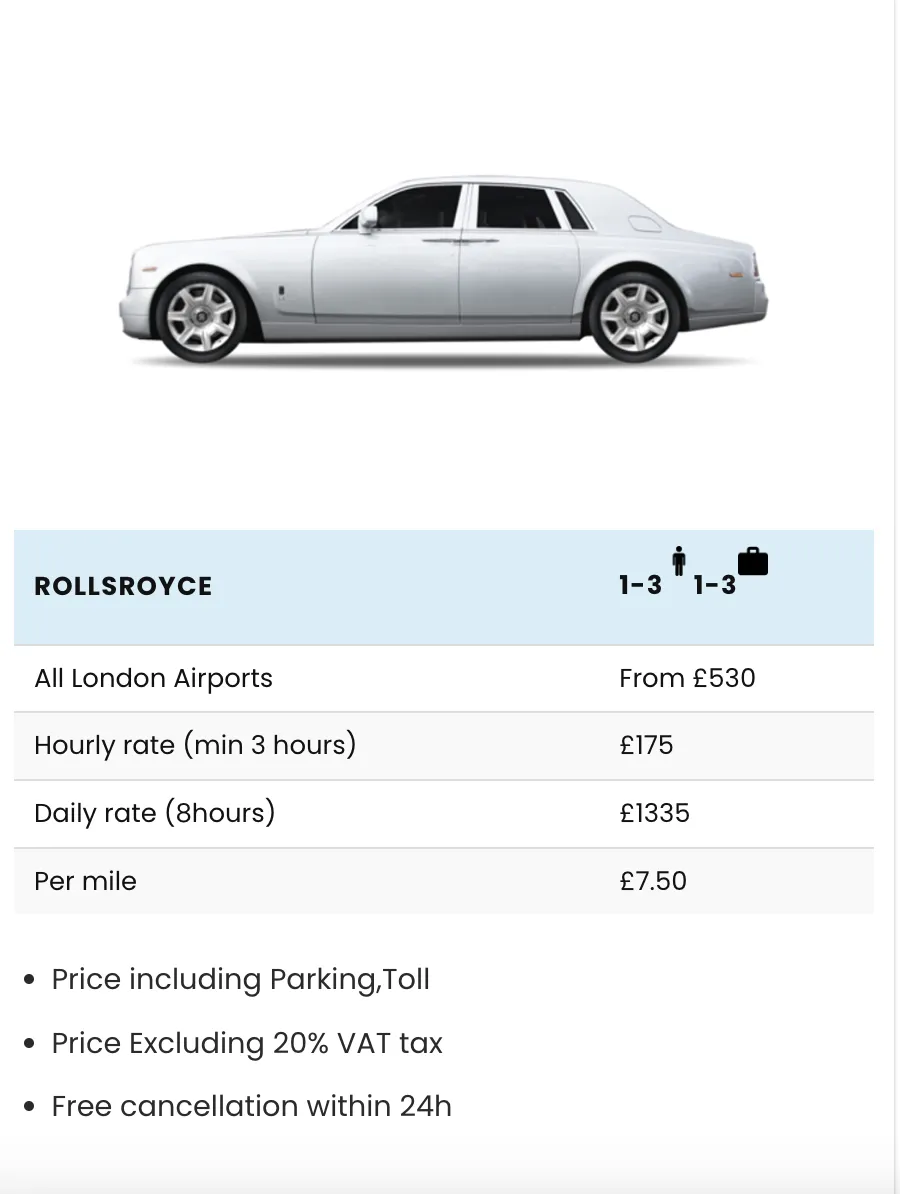The image size is (900, 1194).
Task: Click the Price Excluding 20% VAT tax note
Action: (247, 1043)
